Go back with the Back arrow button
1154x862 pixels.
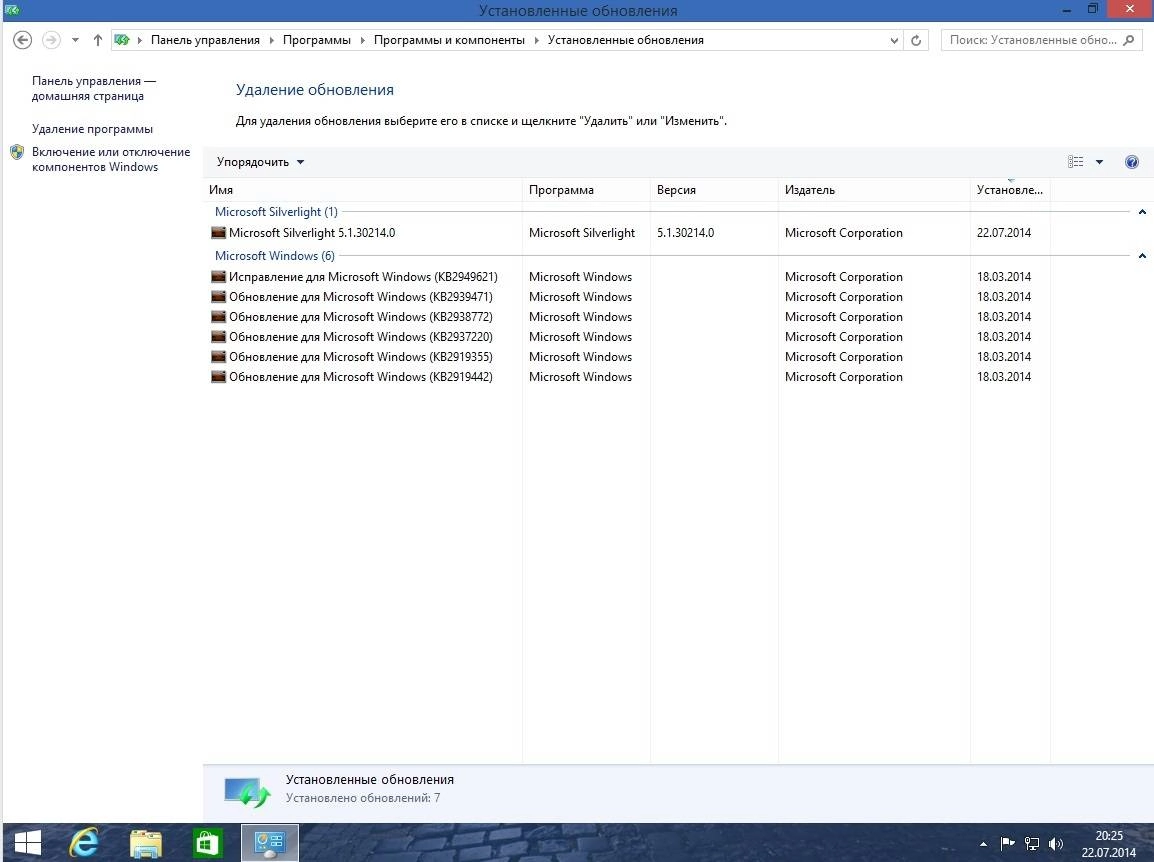pos(23,40)
